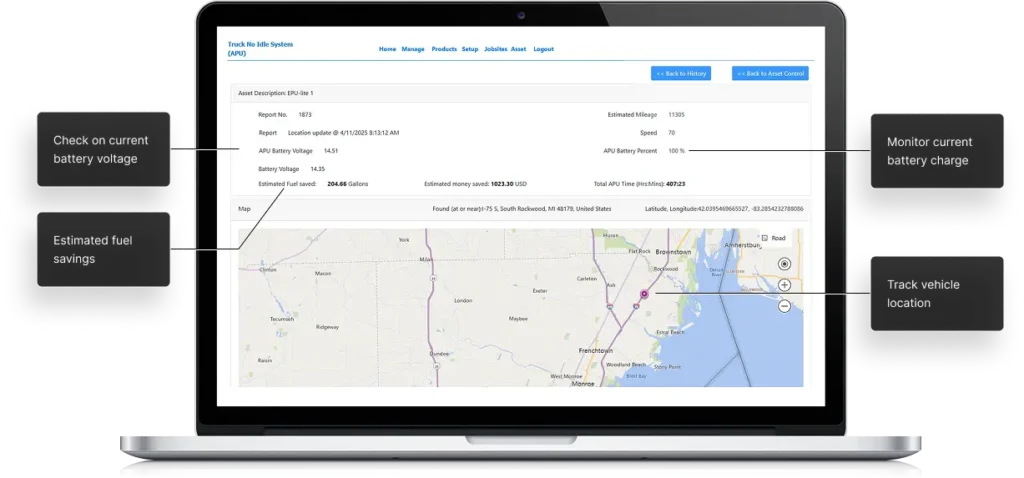Image resolution: width=1024 pixels, height=478 pixels.
Task: Click the Back to History button
Action: click(x=680, y=73)
